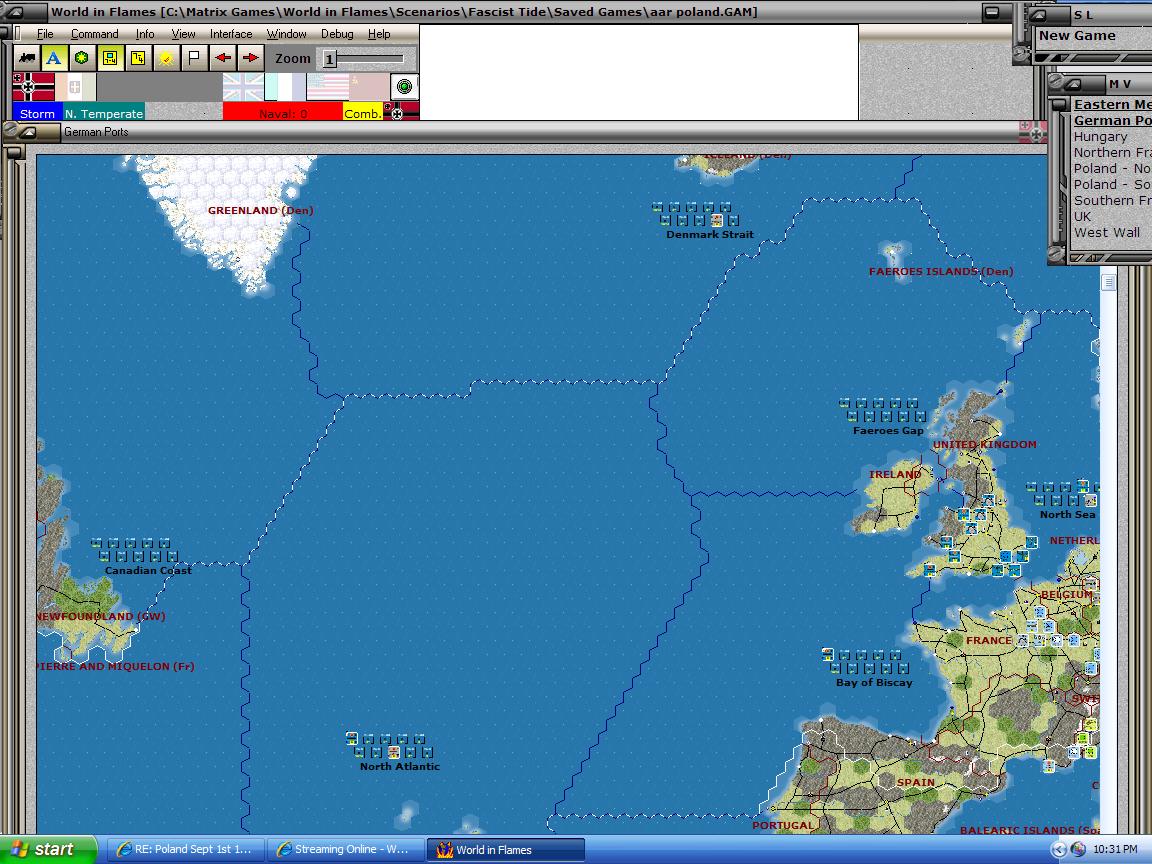
Task: Click the yellow crossed sun toolbar icon
Action: 166,58
